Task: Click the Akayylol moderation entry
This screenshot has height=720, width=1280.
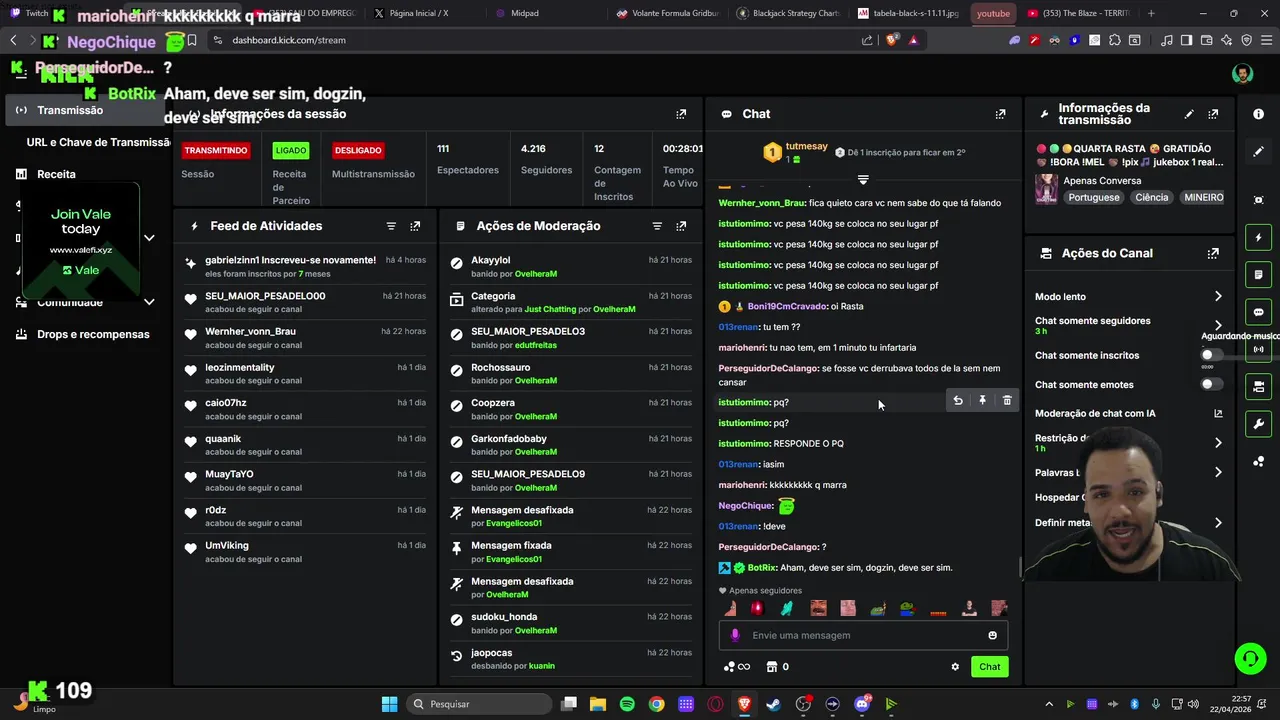Action: (x=570, y=266)
